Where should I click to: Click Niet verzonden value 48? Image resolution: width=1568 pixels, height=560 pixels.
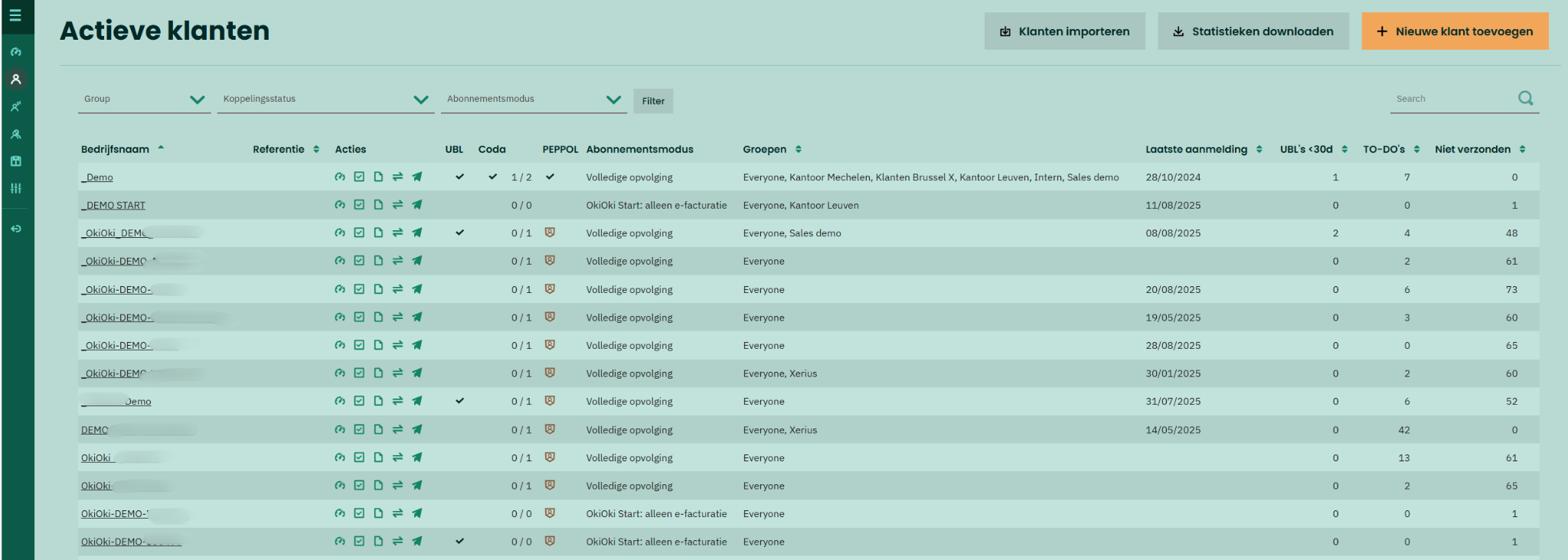click(x=1511, y=233)
